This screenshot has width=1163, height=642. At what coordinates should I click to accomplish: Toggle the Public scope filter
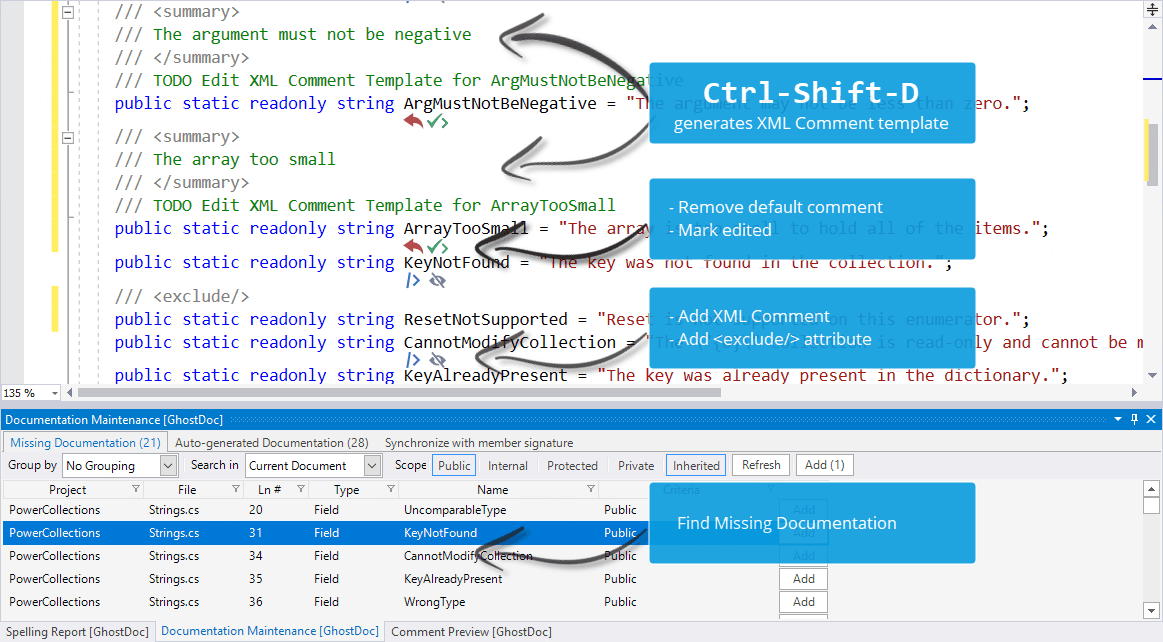pos(453,465)
